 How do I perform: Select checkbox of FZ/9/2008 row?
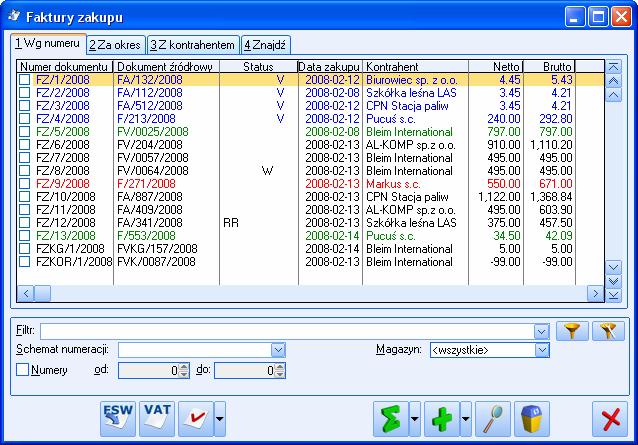click(x=24, y=183)
